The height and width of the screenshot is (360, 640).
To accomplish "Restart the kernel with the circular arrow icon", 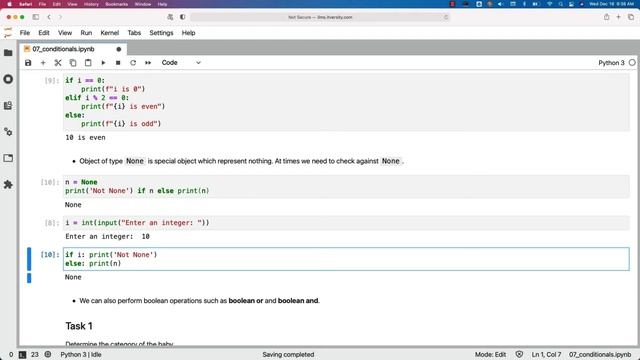I will pyautogui.click(x=133, y=63).
